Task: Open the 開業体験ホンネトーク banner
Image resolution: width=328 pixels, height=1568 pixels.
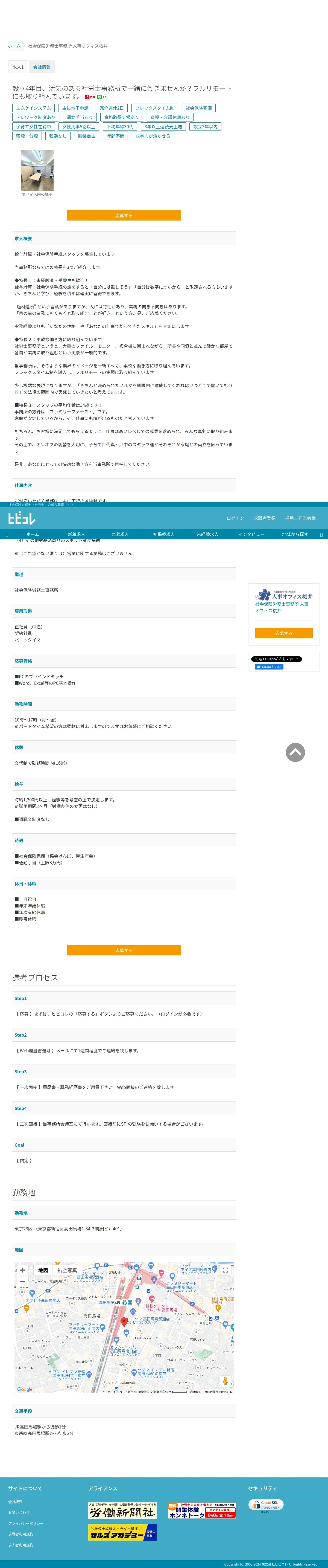Action: tap(202, 1511)
